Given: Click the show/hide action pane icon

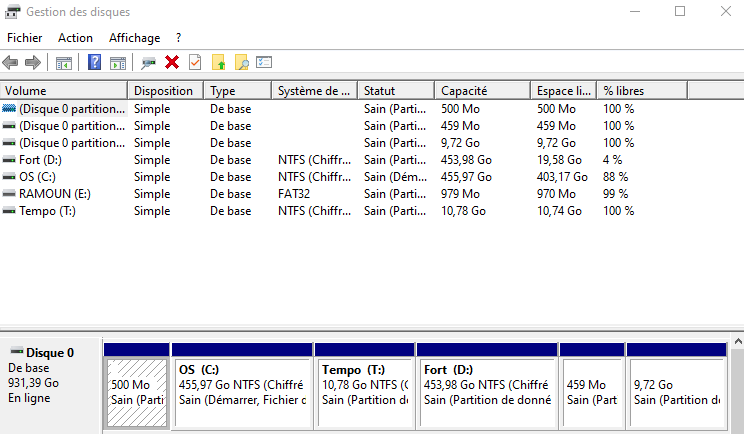Looking at the screenshot, I should click(x=118, y=62).
